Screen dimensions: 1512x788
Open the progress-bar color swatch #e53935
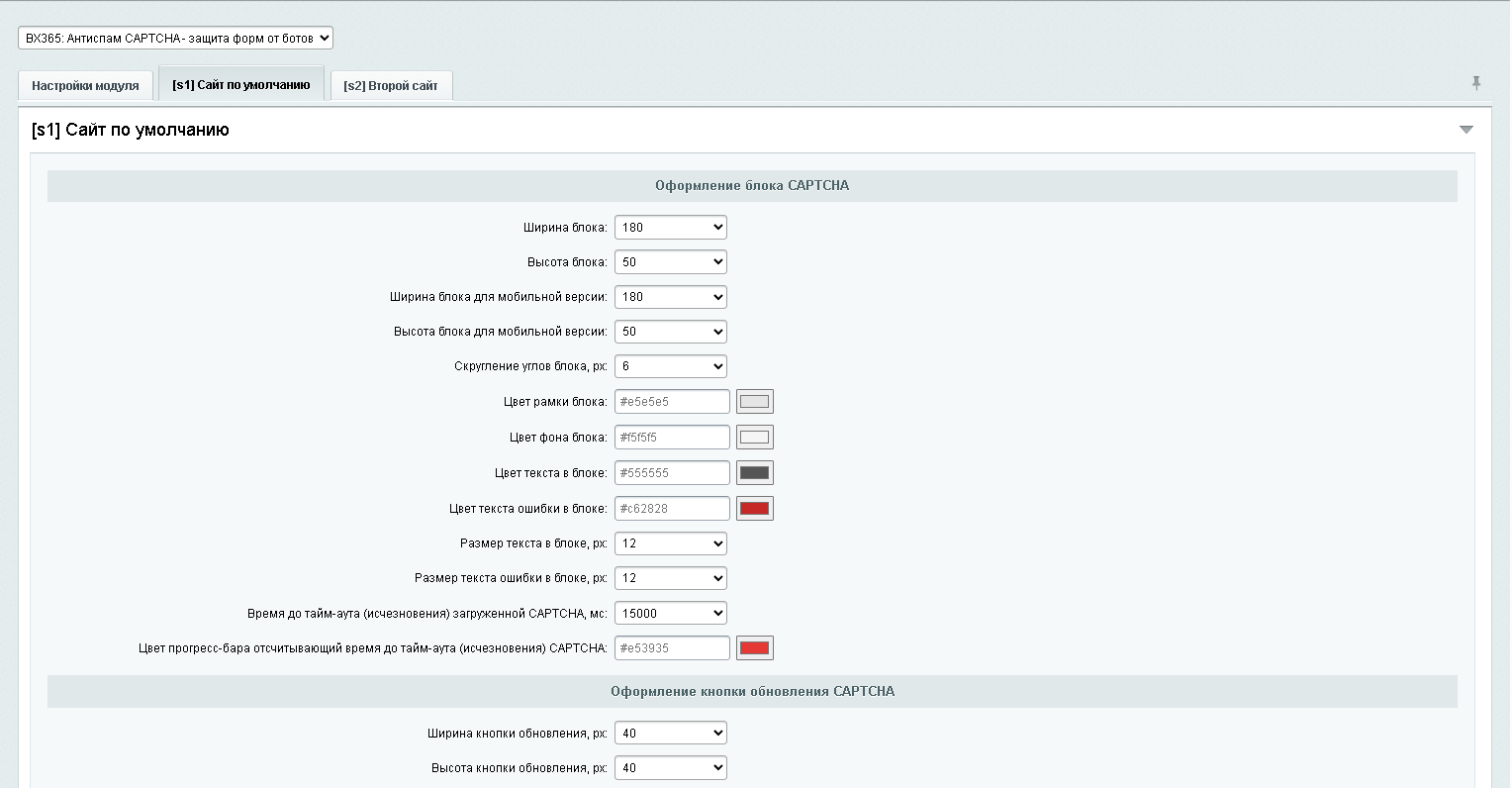[x=755, y=648]
